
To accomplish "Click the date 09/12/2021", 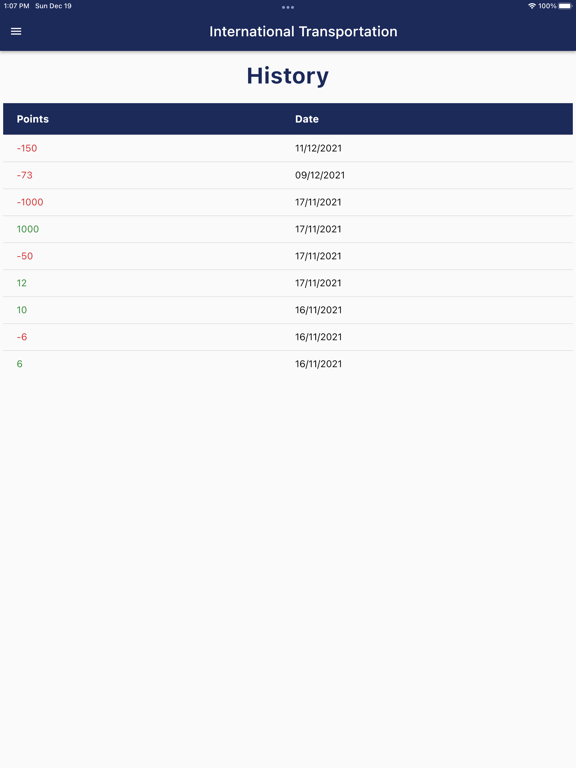I will click(x=320, y=175).
